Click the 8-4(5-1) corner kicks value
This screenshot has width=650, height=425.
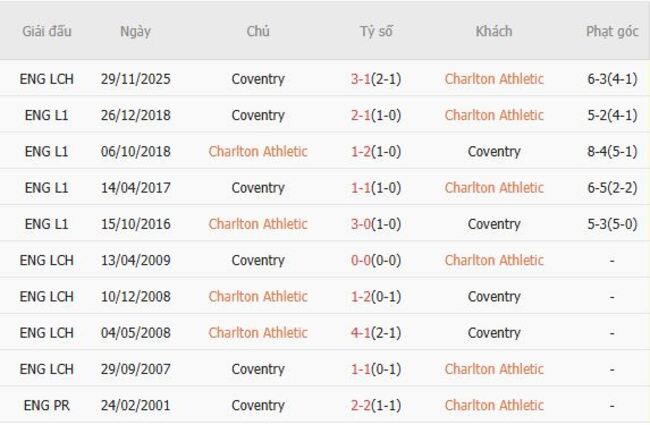[x=612, y=152]
